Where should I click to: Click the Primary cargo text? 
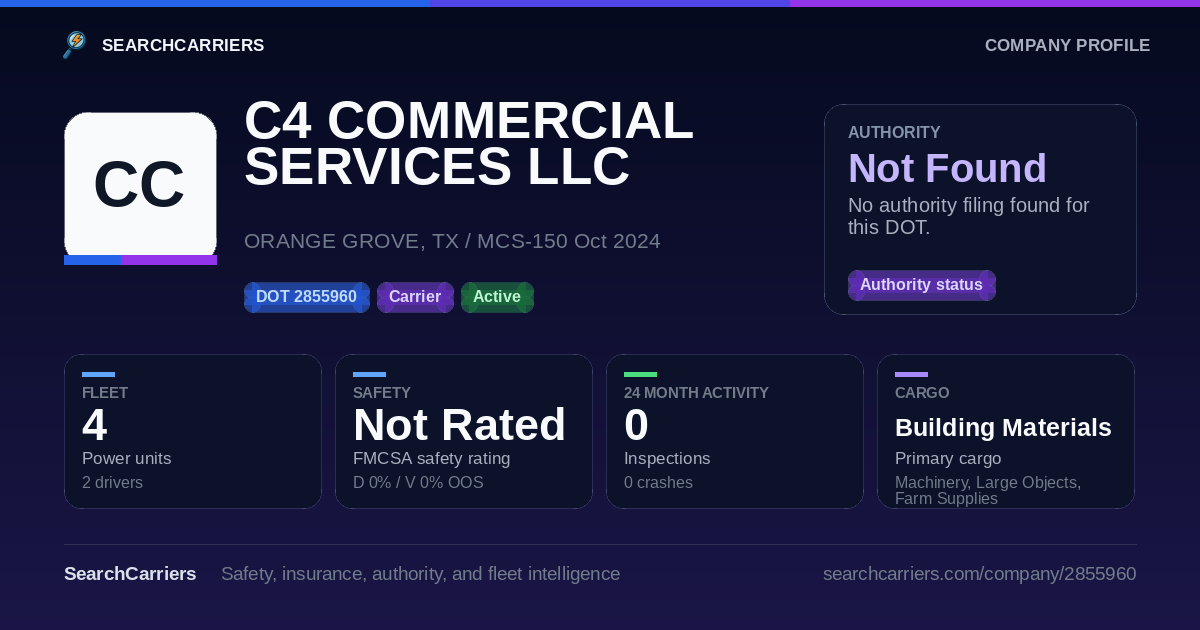(948, 459)
